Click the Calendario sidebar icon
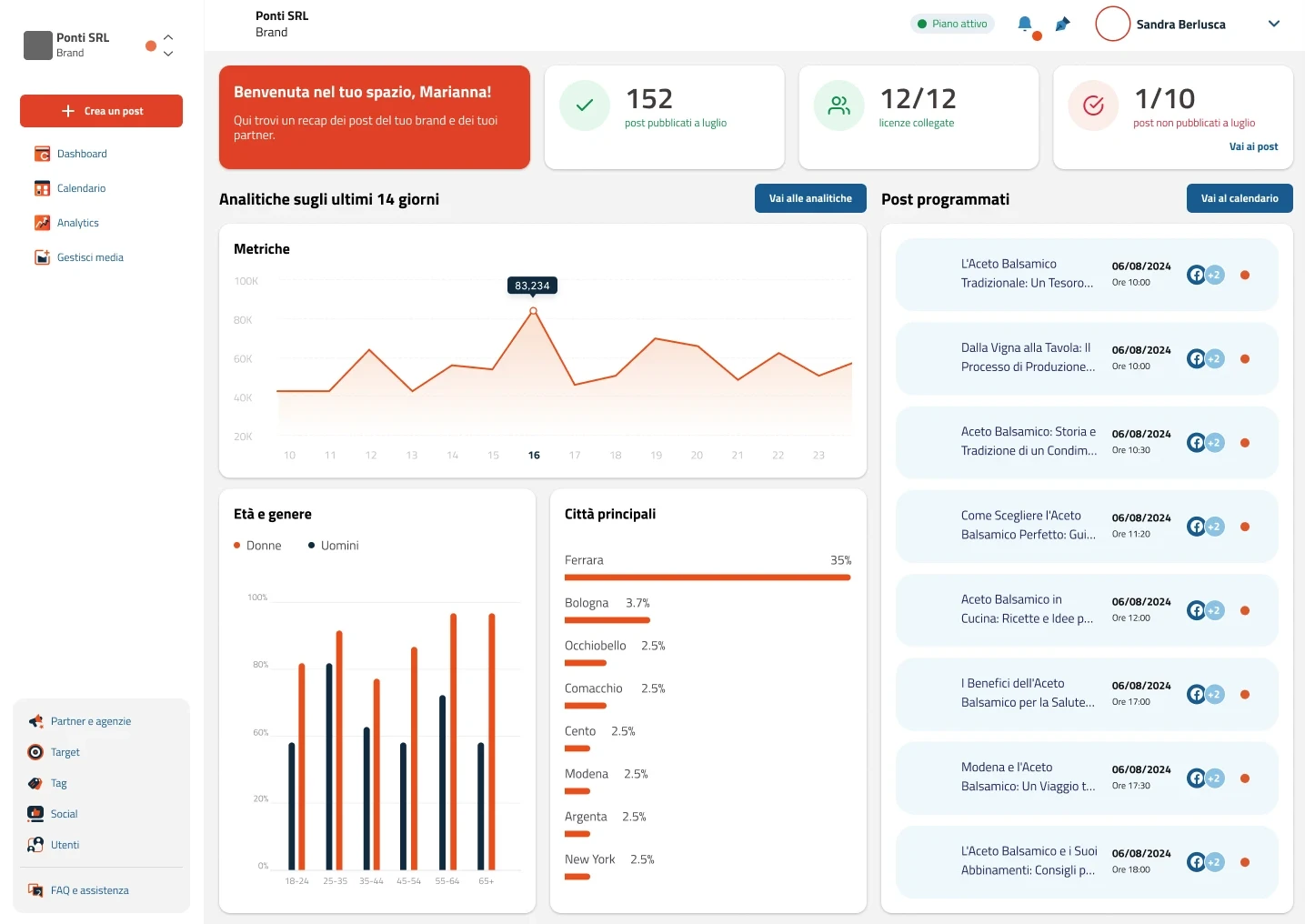Viewport: 1305px width, 924px height. pos(42,188)
